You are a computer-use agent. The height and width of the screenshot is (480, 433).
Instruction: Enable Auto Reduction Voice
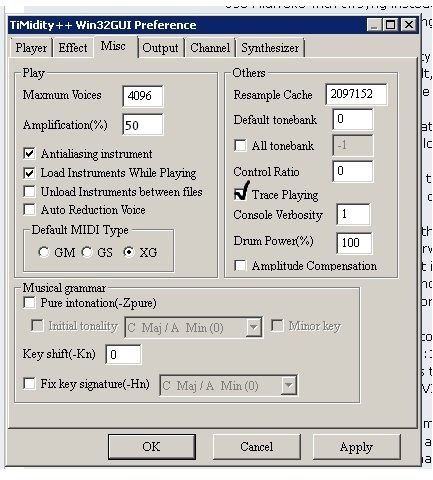[x=29, y=210]
